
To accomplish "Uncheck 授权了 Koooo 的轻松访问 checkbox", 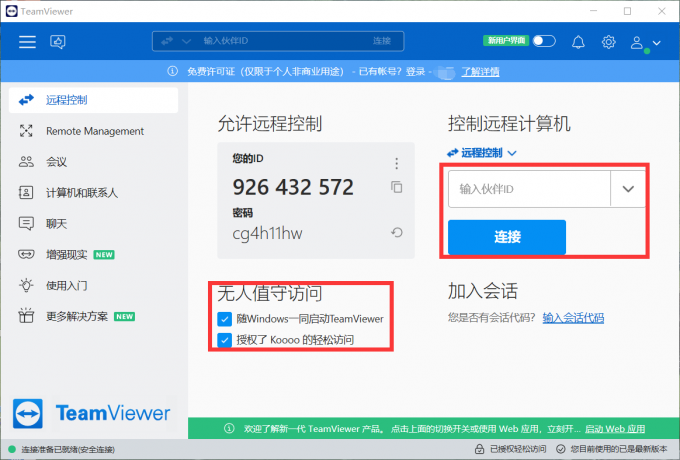I will (x=225, y=339).
